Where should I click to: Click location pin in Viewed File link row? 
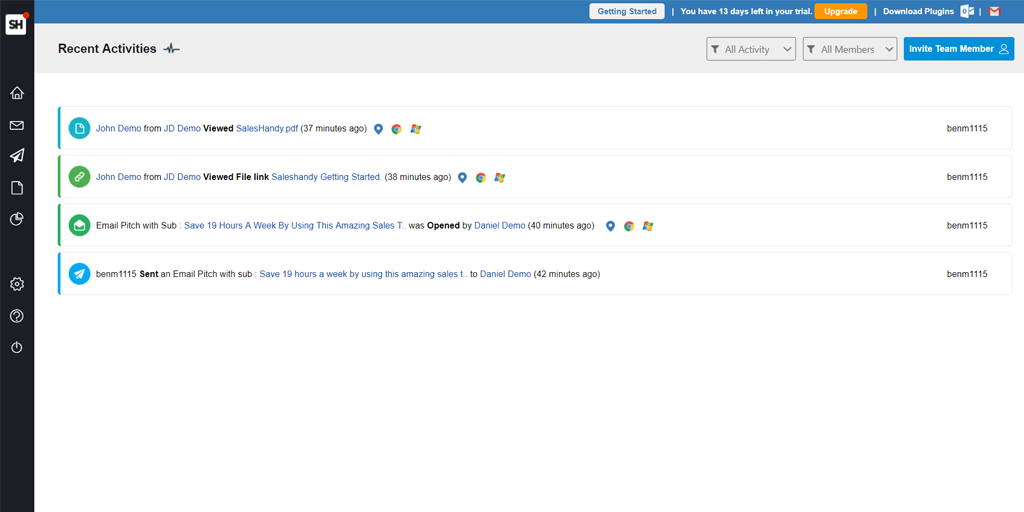pyautogui.click(x=462, y=178)
